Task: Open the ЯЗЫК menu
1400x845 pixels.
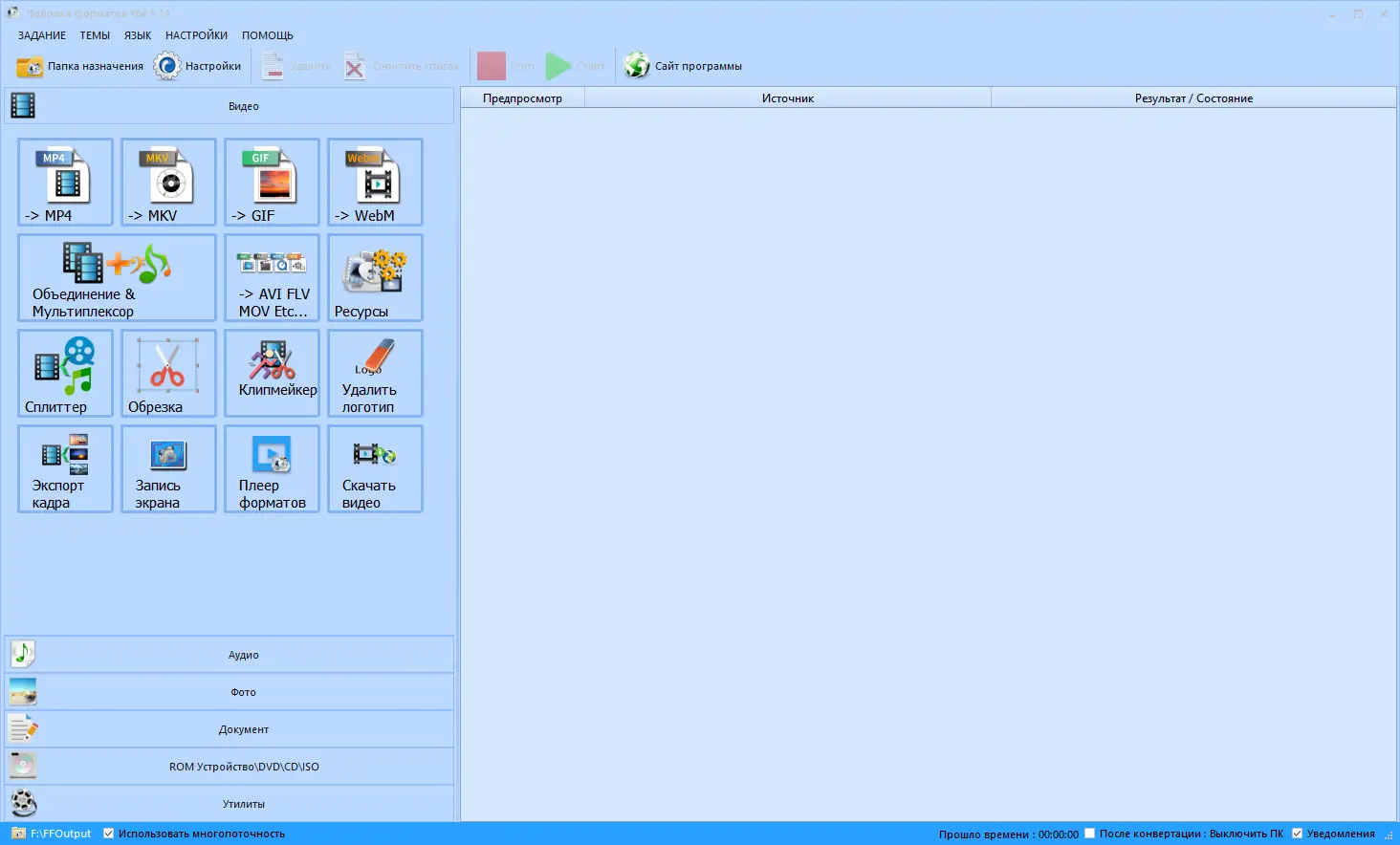Action: coord(137,34)
